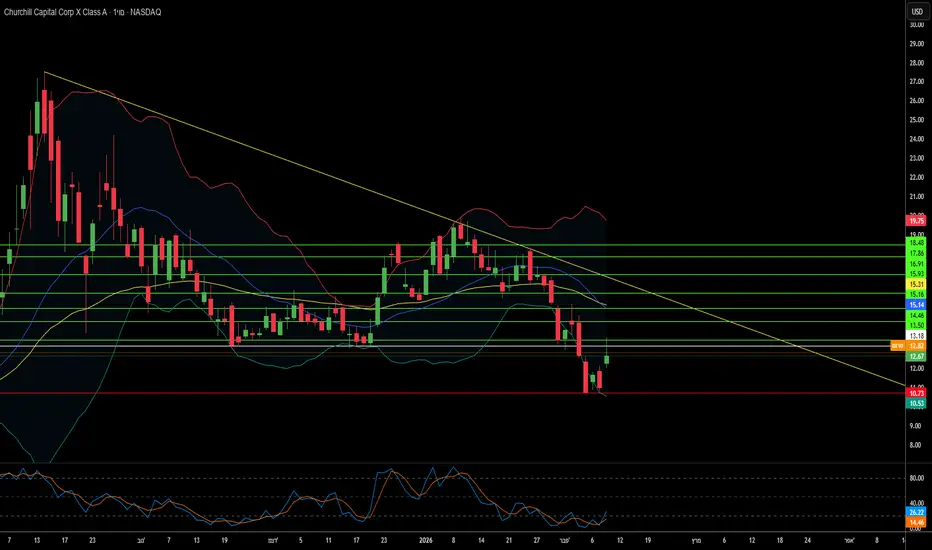This screenshot has width=932, height=550.
Task: Click the orange 12.82 price label
Action: (x=915, y=346)
